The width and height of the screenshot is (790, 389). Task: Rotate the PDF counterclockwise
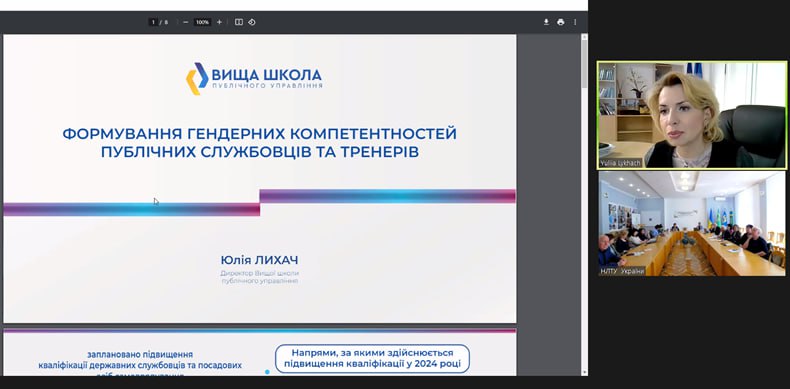coord(251,22)
